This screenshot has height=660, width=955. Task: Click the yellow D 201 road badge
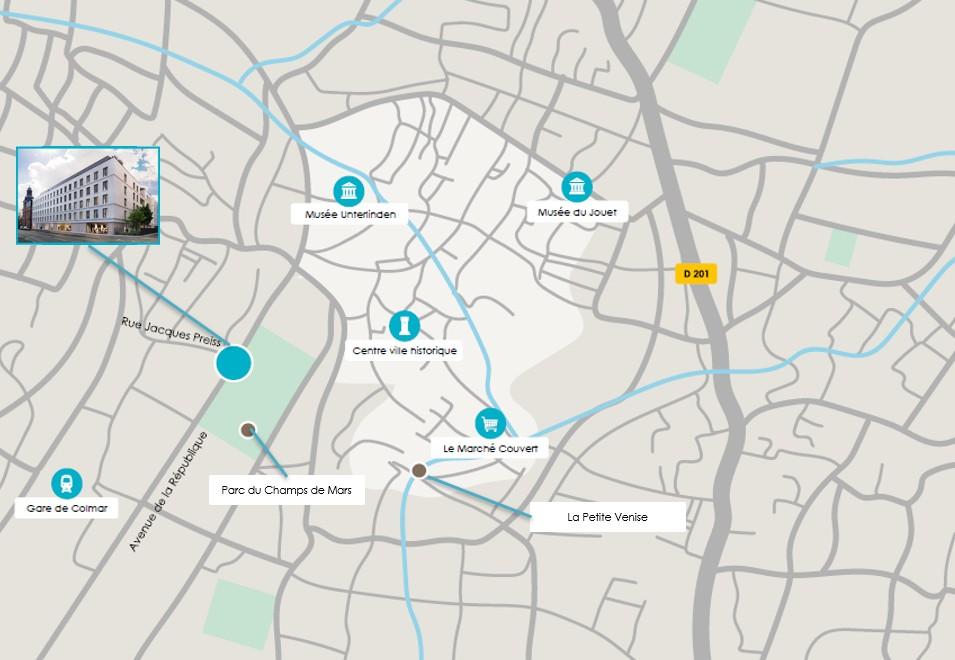tap(696, 274)
